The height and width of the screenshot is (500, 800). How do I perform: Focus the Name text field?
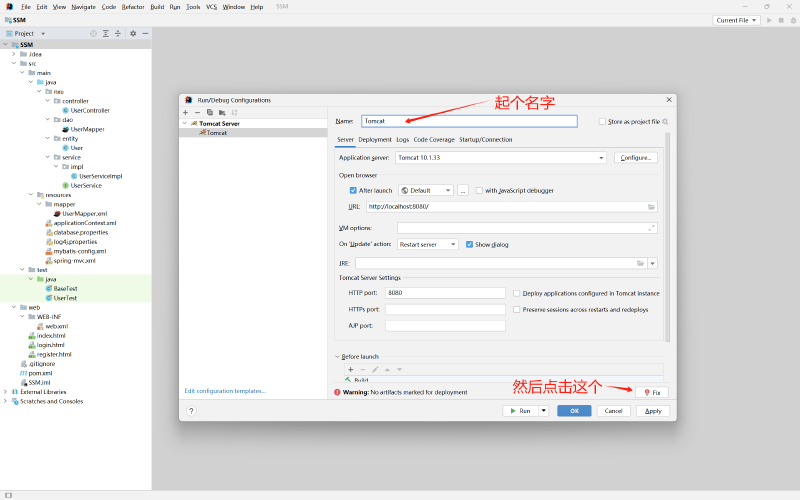coord(469,121)
